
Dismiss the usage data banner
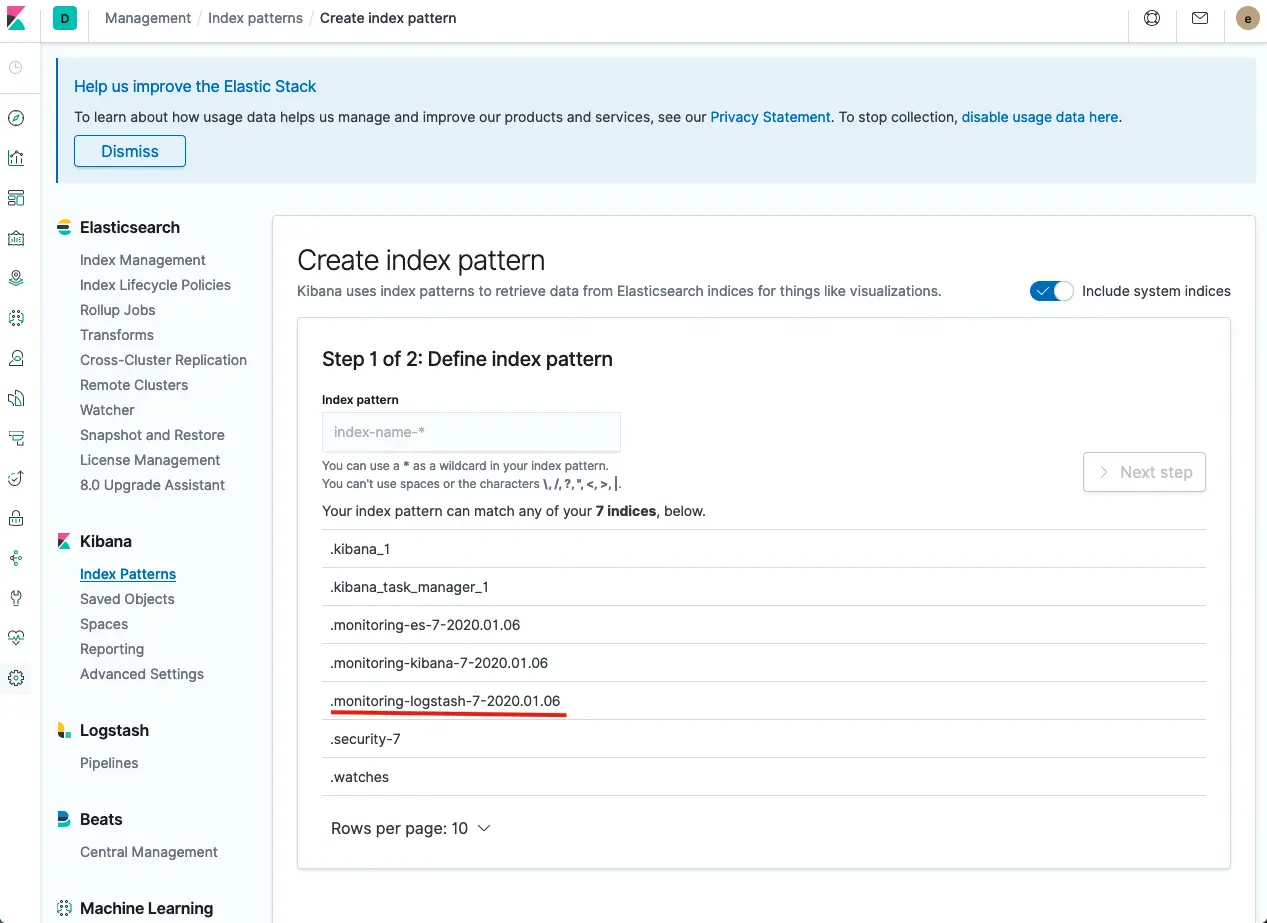click(130, 151)
